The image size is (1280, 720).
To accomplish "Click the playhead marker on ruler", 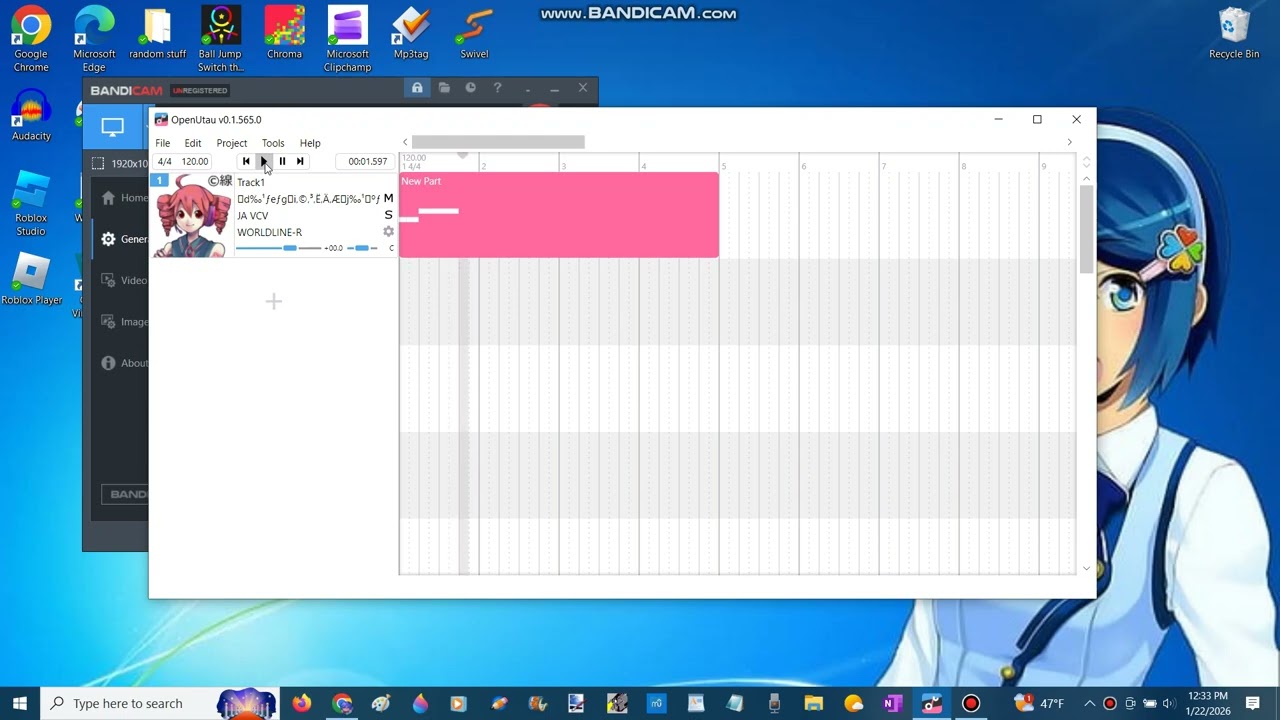I will pyautogui.click(x=462, y=155).
